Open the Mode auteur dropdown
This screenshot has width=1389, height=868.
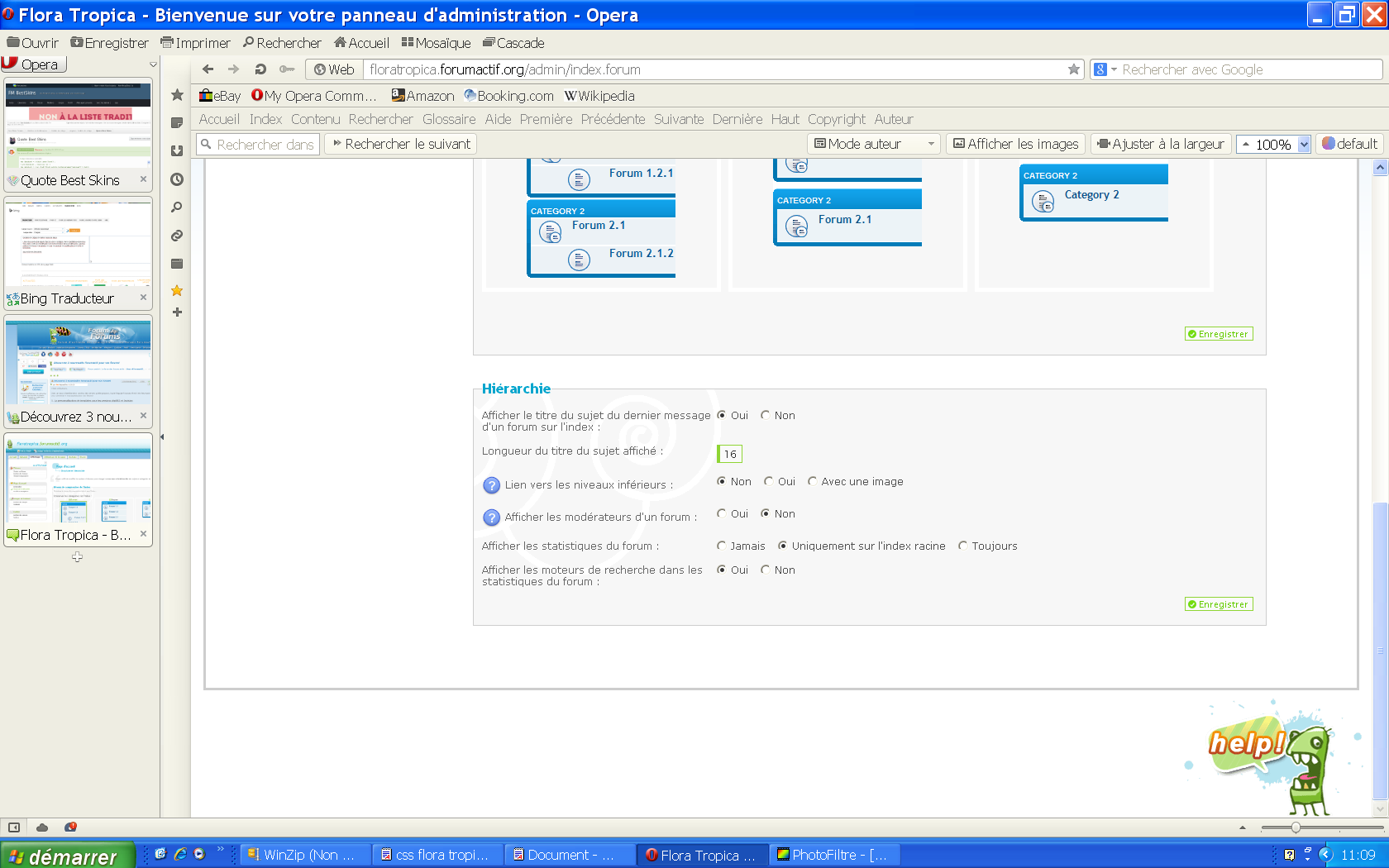click(x=874, y=144)
